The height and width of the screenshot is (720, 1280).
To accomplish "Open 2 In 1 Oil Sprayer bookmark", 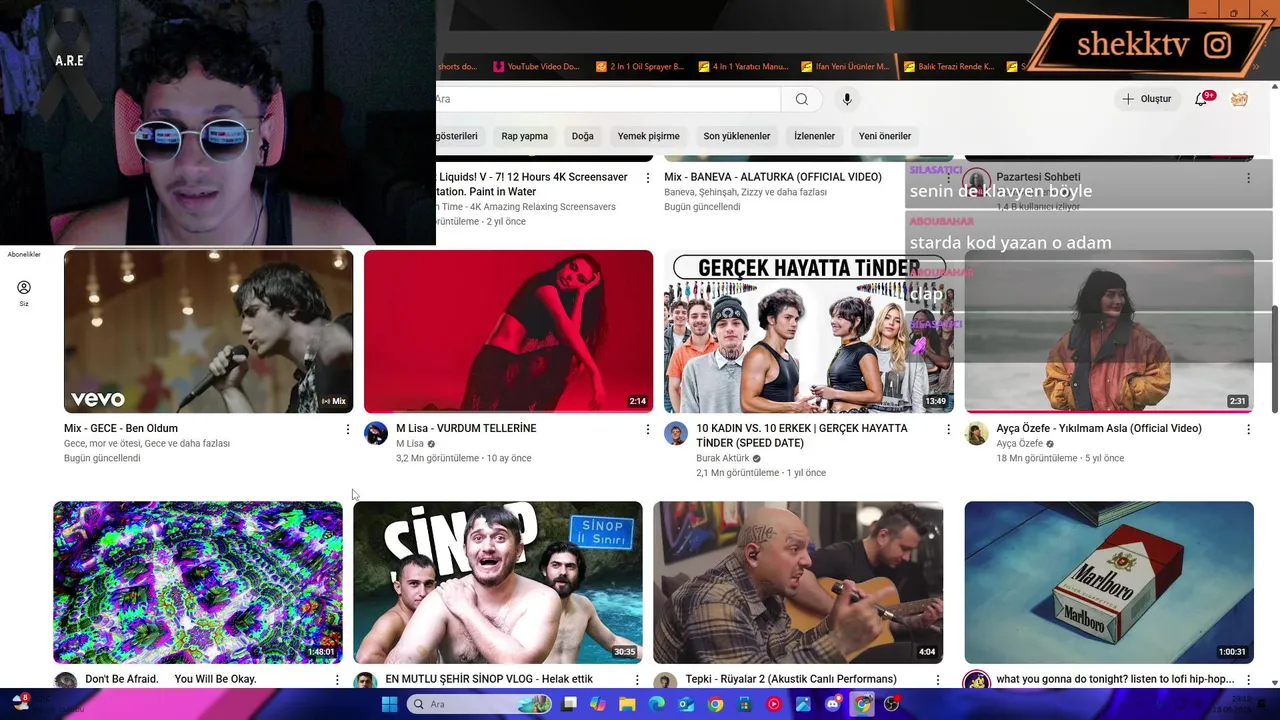I will click(x=640, y=67).
